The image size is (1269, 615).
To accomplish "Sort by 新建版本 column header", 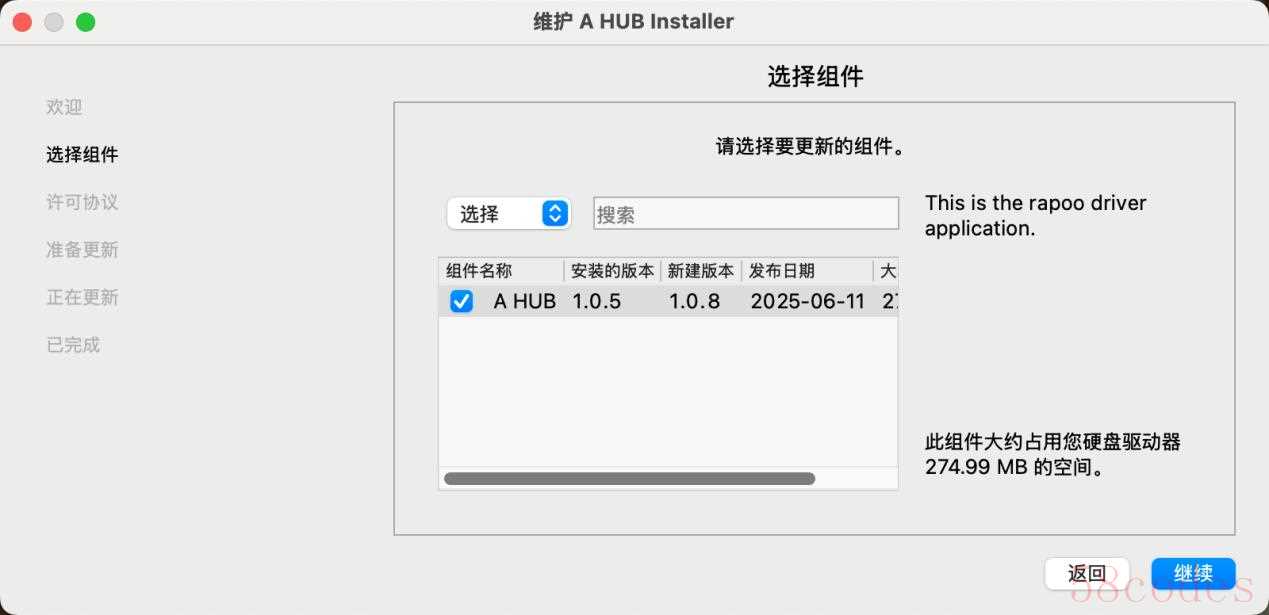I will point(701,271).
